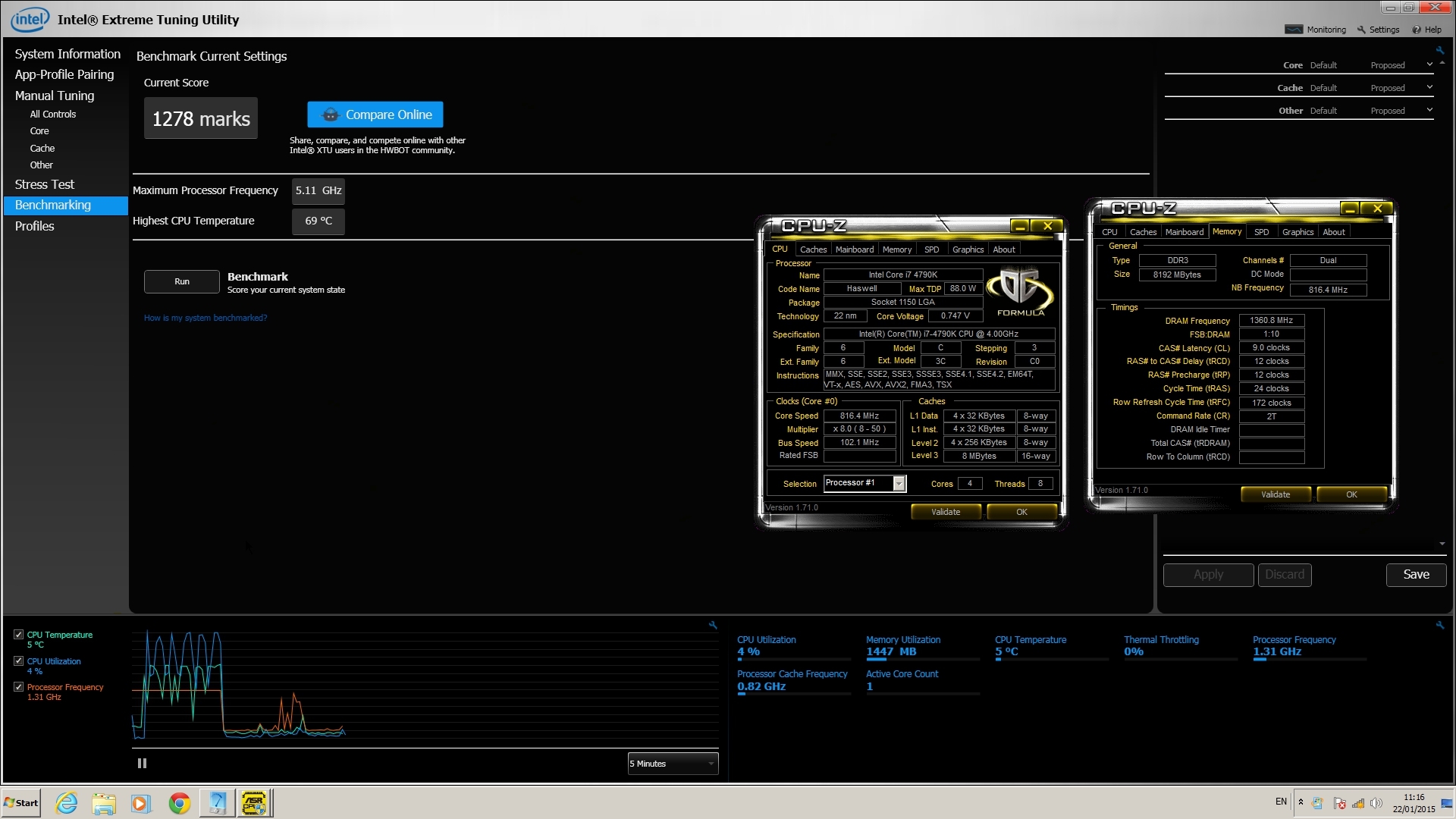The width and height of the screenshot is (1456, 819).
Task: Toggle CPU Temperature graph checkbox
Action: click(19, 635)
